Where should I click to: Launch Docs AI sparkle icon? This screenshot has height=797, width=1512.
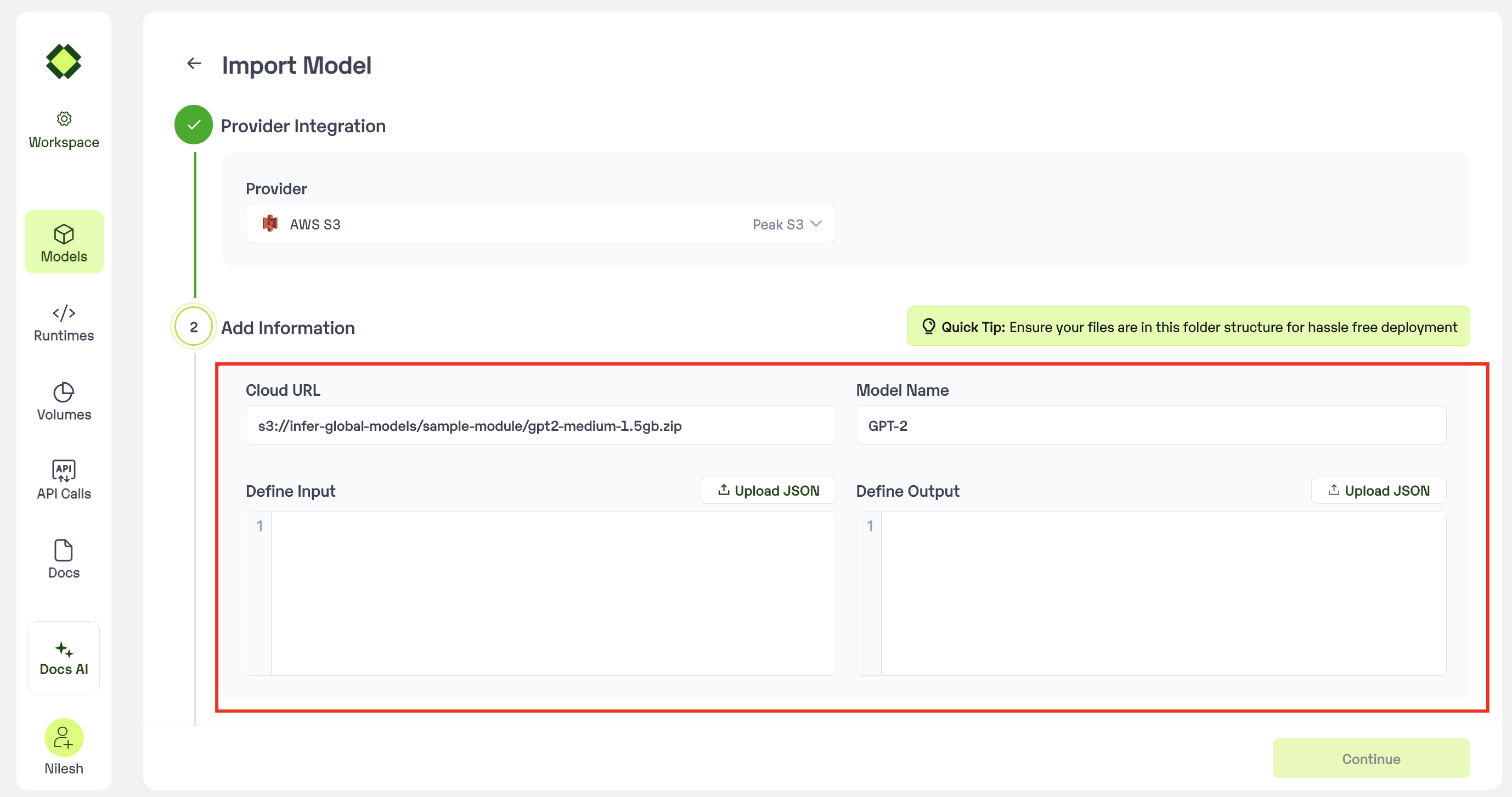pos(64,649)
